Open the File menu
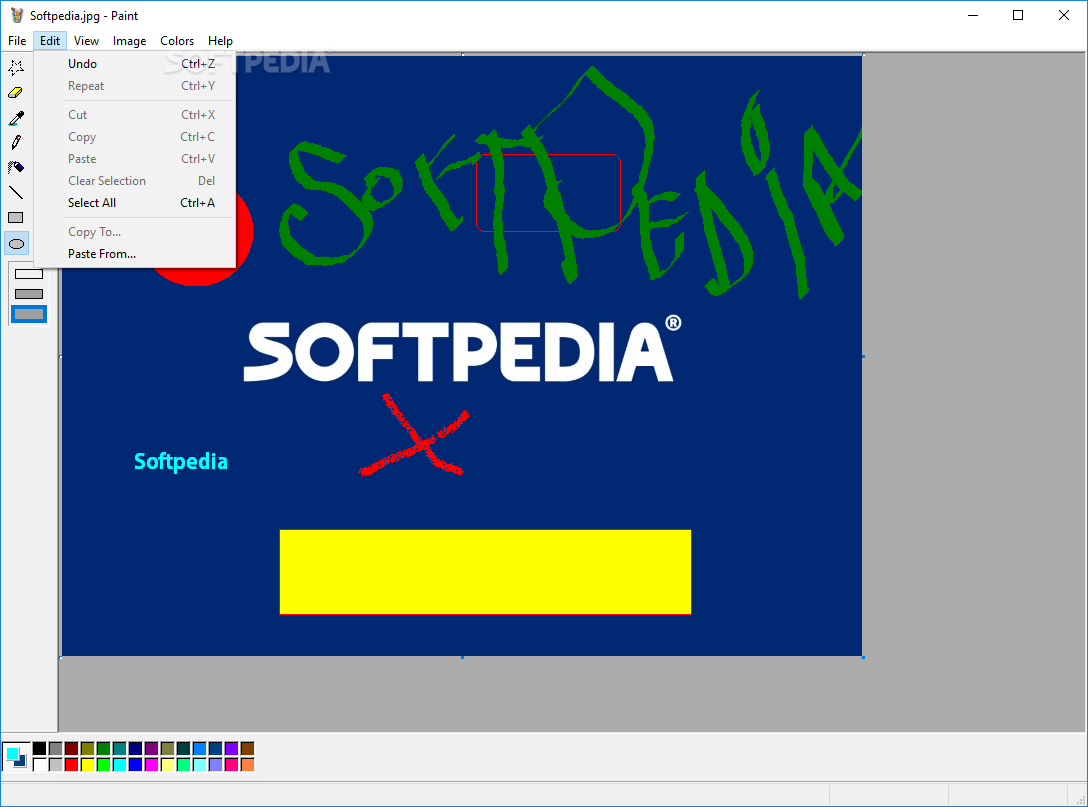Screen dimensions: 1088x807 coord(17,41)
